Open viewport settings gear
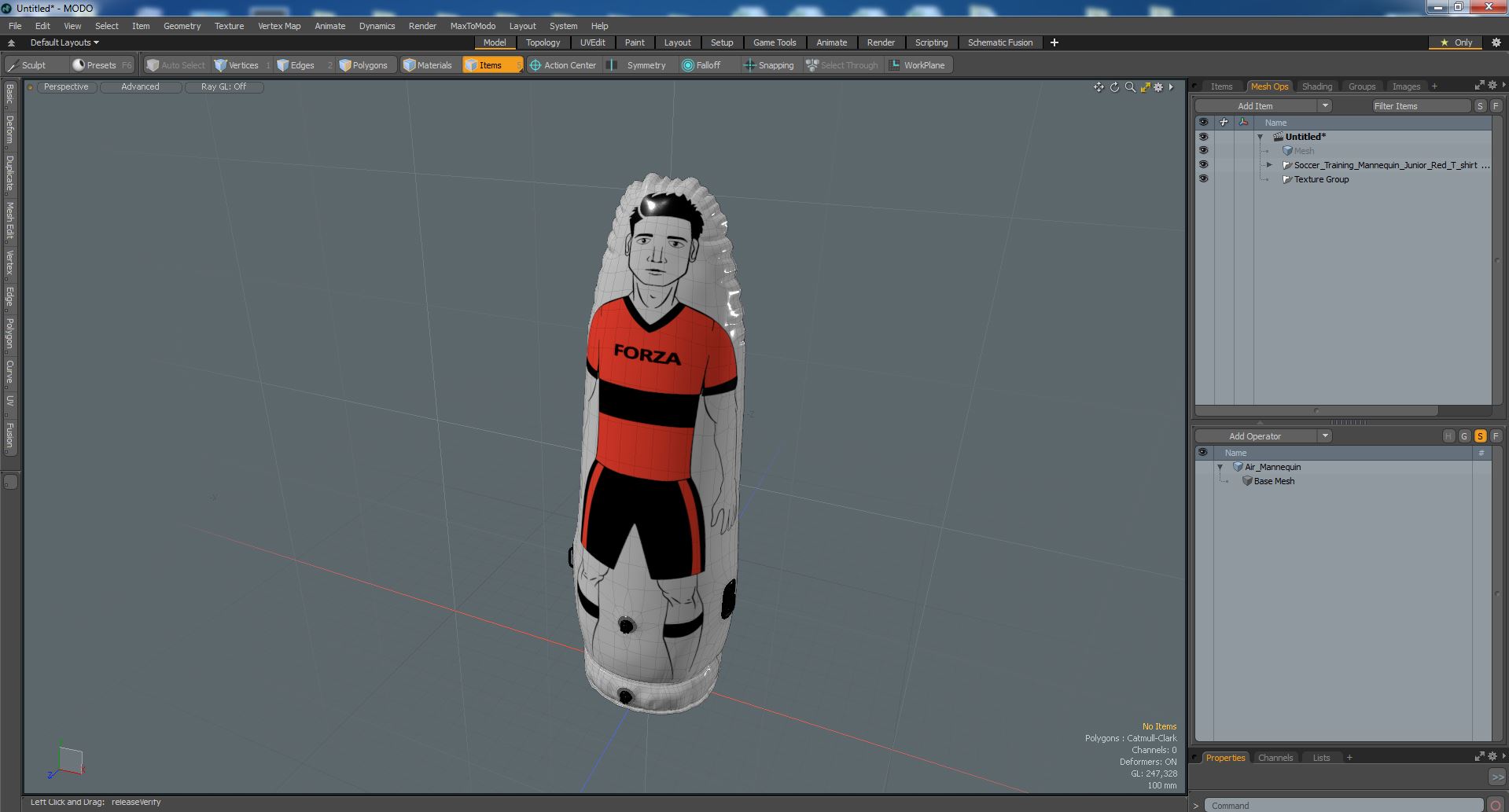The image size is (1509, 812). click(1158, 87)
